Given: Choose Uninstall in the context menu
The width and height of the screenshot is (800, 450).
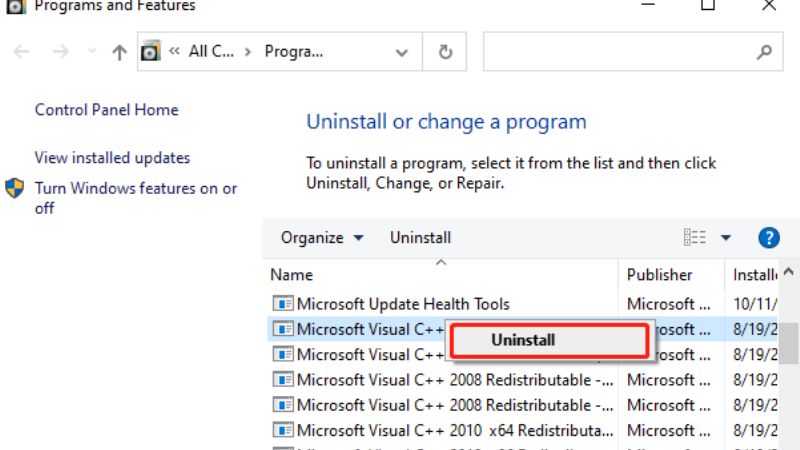Looking at the screenshot, I should (x=549, y=340).
